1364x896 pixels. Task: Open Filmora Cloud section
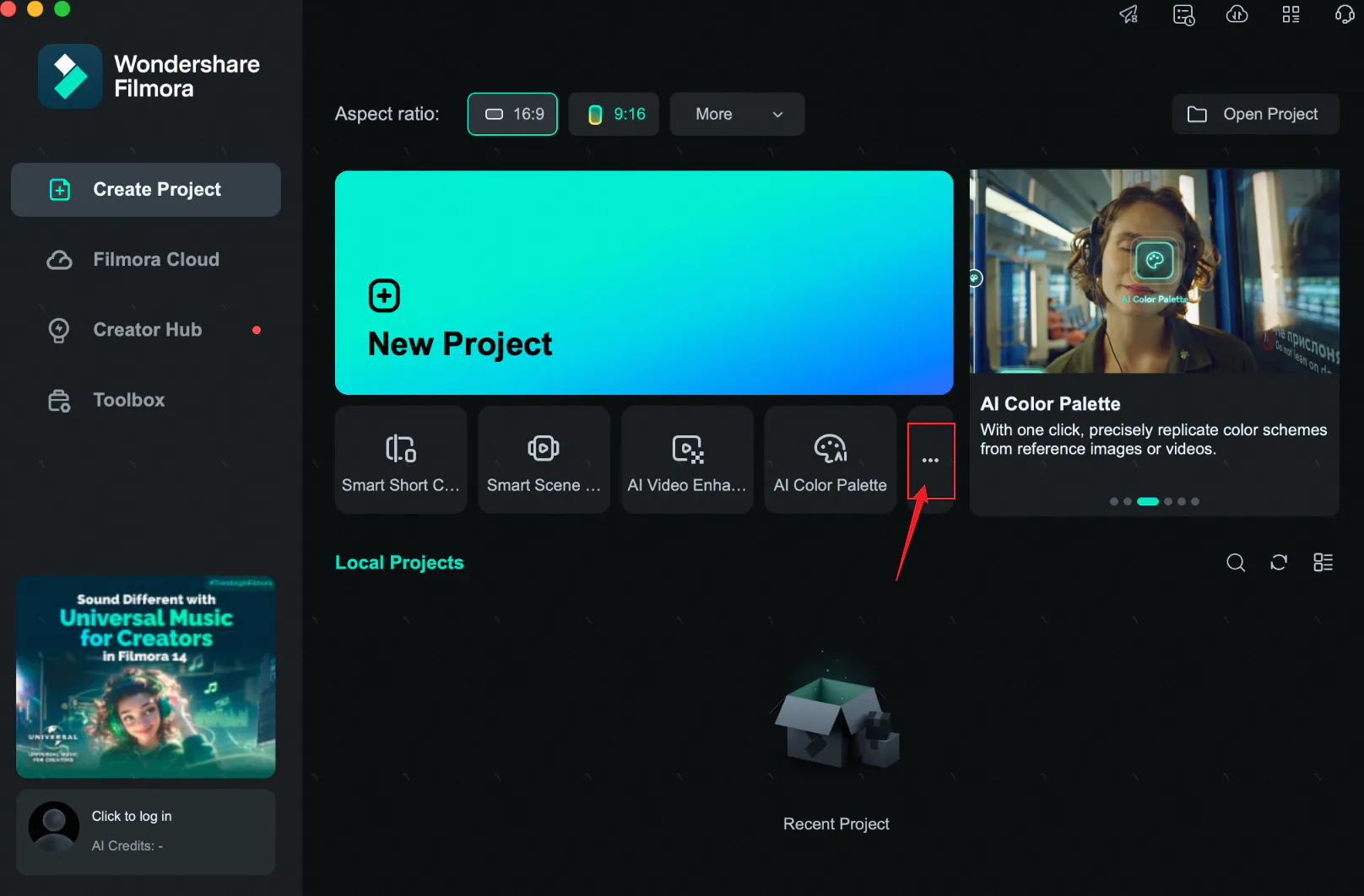click(x=146, y=260)
